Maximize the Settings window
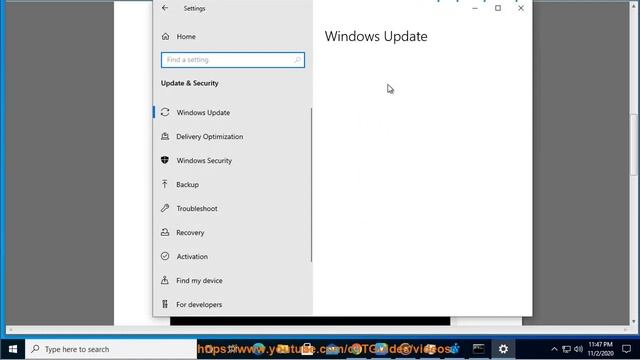Image resolution: width=640 pixels, height=360 pixels. pos(498,8)
